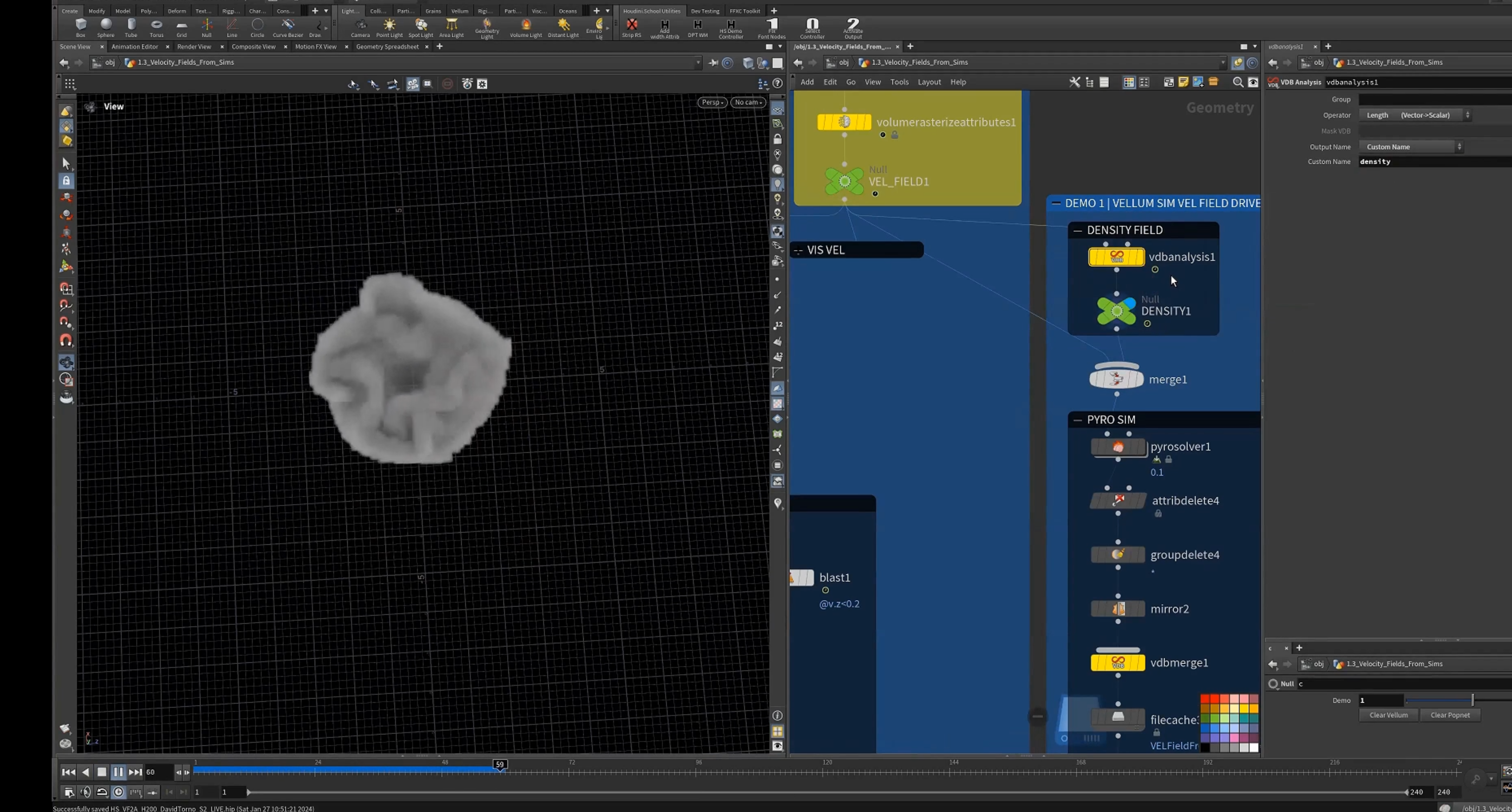The image size is (1512, 812).
Task: Collapse the PYRO SIM network box
Action: 1078,420
